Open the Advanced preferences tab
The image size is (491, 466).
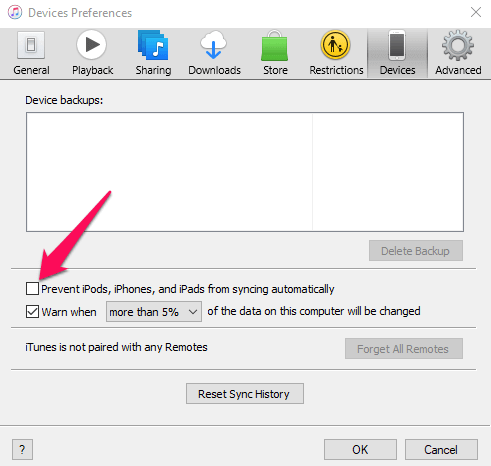458,53
